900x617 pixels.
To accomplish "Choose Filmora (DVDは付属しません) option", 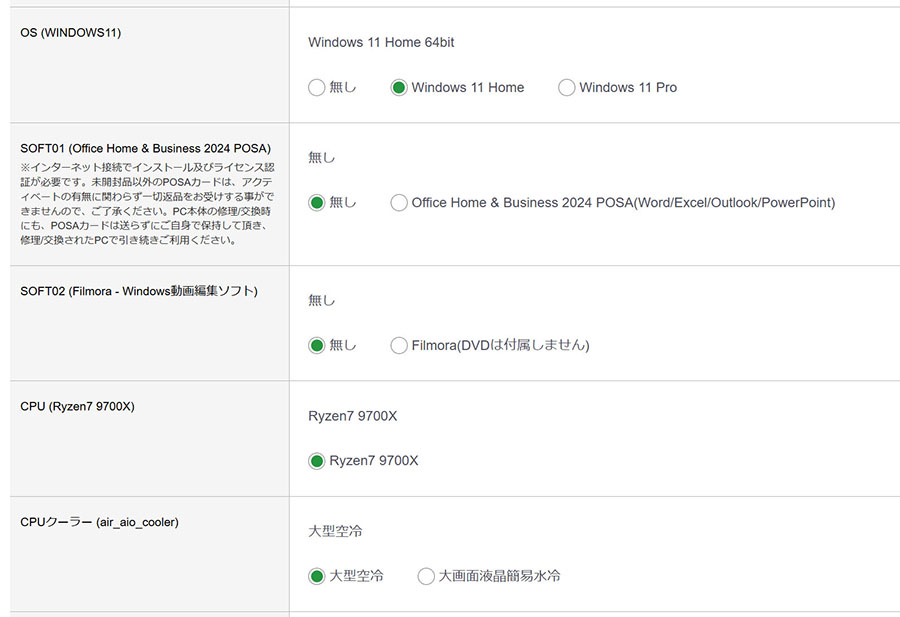I will tap(399, 346).
